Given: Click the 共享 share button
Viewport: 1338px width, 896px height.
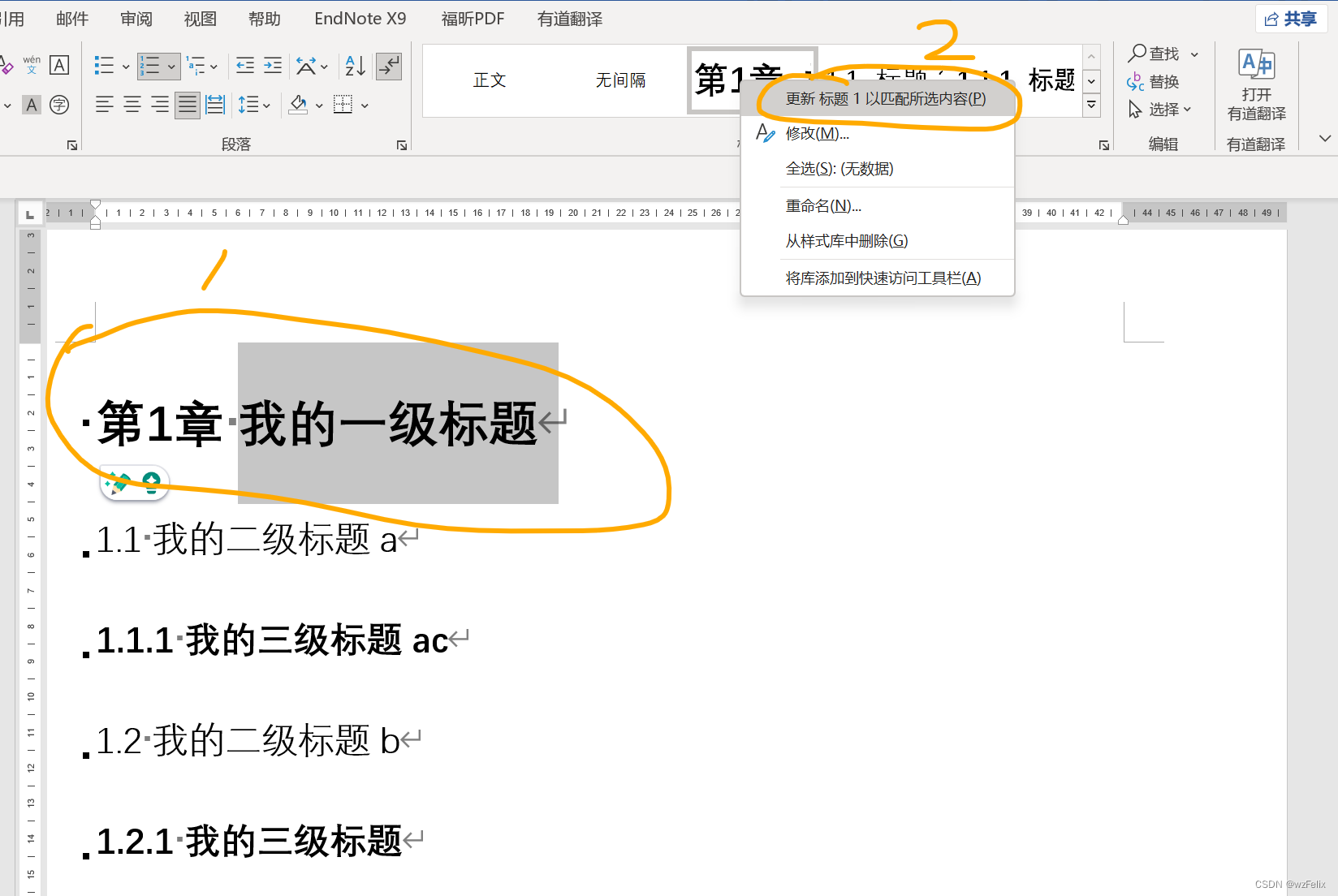Looking at the screenshot, I should coord(1291,19).
